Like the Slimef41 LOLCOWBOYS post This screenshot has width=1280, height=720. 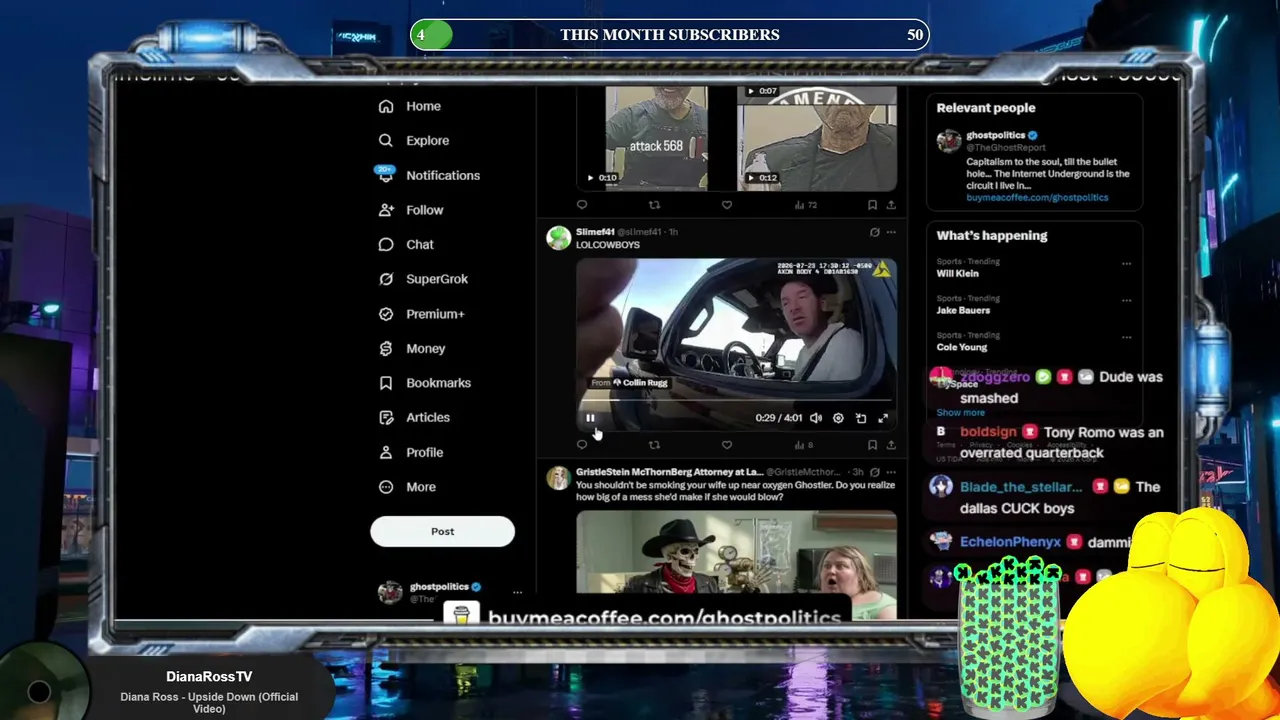(727, 445)
